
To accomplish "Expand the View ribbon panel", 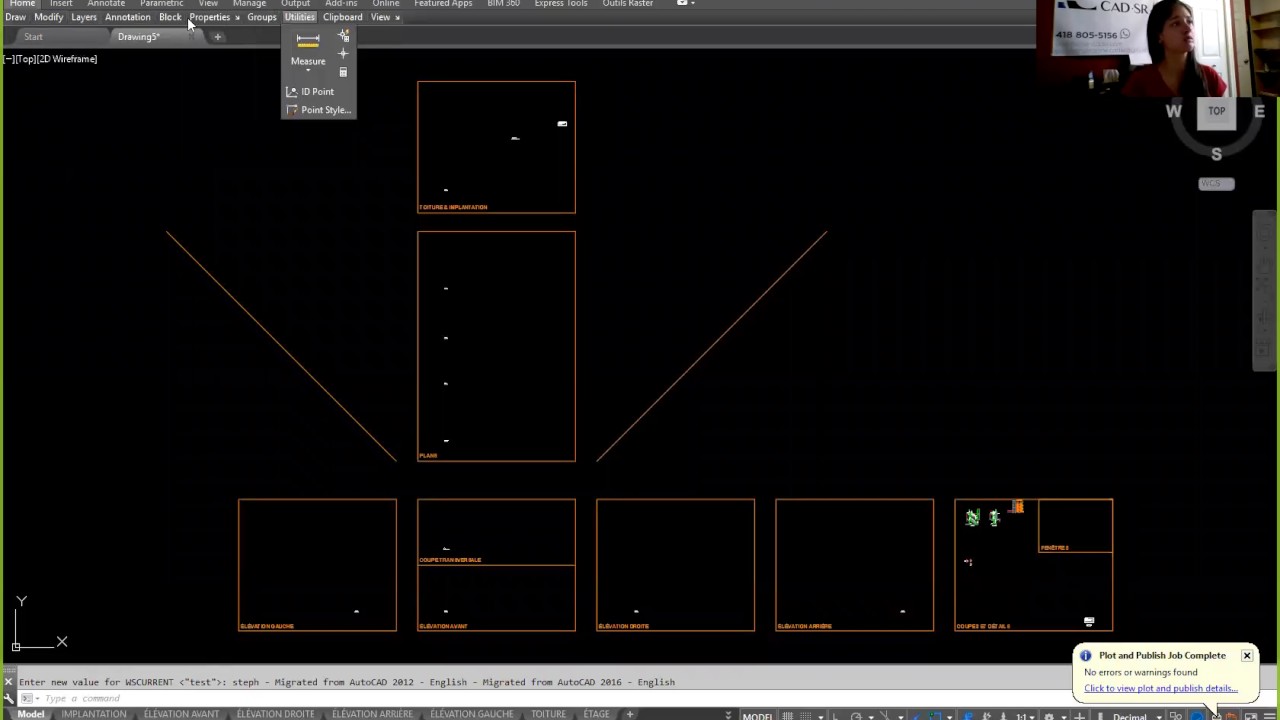I will coord(385,17).
